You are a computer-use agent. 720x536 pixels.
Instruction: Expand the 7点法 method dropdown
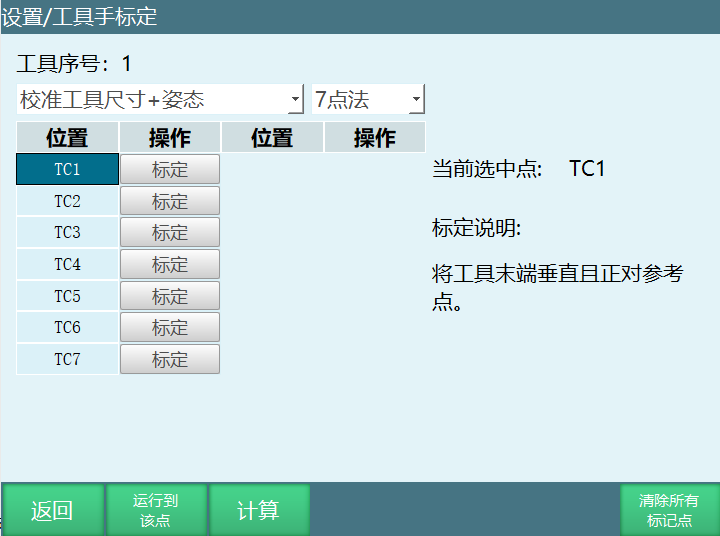tap(368, 99)
